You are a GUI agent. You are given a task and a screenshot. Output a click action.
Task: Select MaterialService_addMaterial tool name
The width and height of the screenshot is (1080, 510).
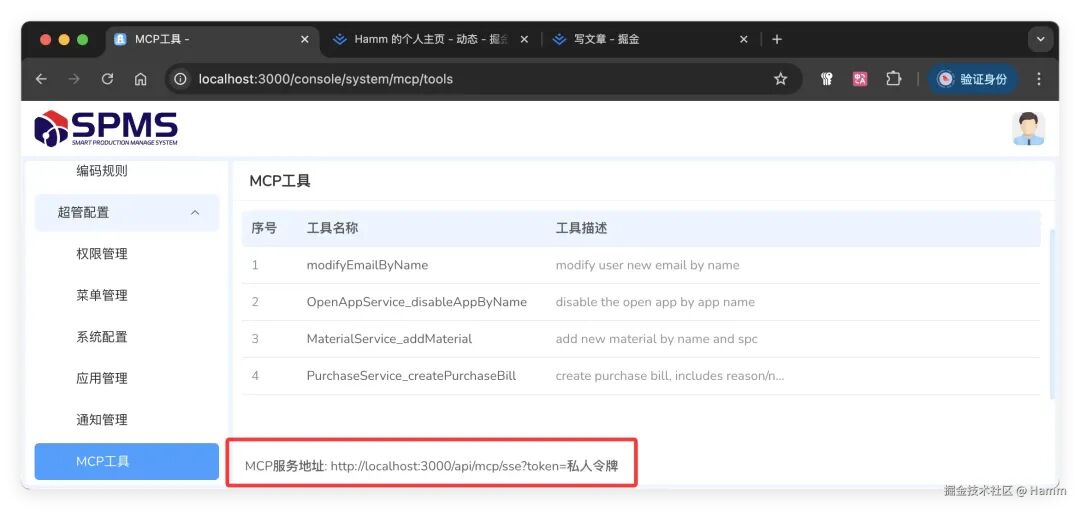pos(389,338)
